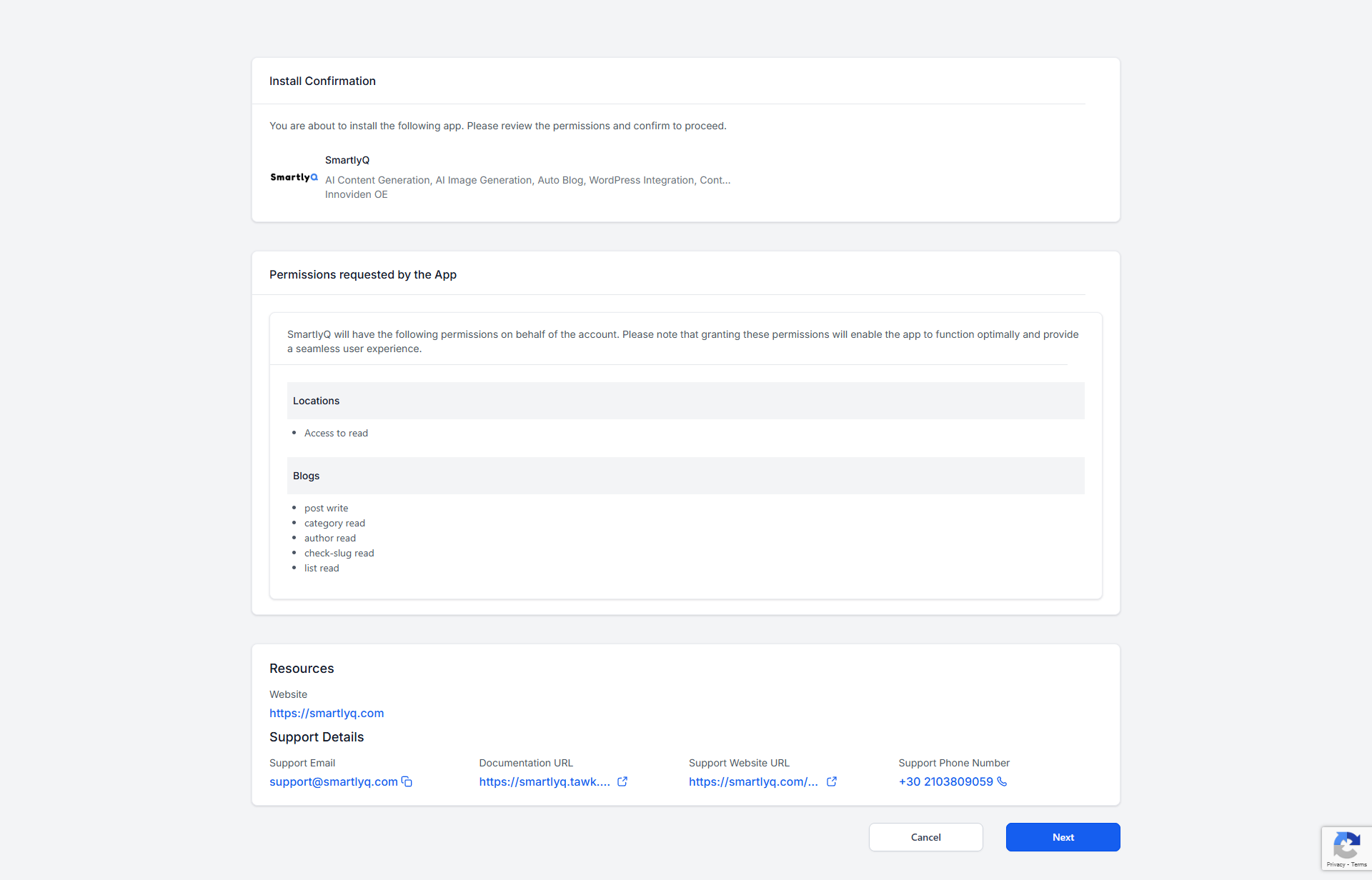Click the Support Website URL label
Viewport: 1372px width, 880px height.
tap(739, 763)
